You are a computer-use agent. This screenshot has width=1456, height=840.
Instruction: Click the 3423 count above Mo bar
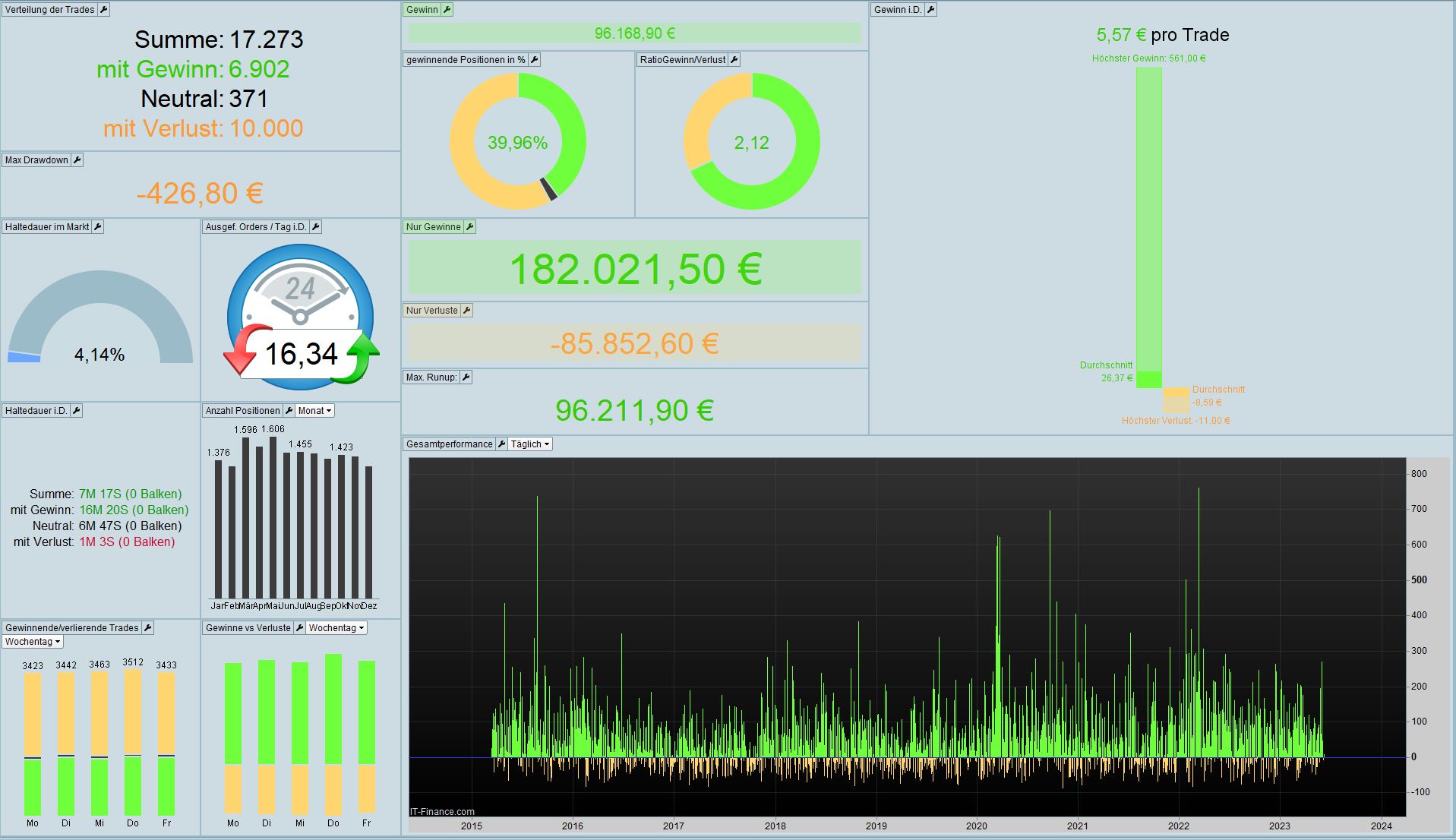pos(33,666)
